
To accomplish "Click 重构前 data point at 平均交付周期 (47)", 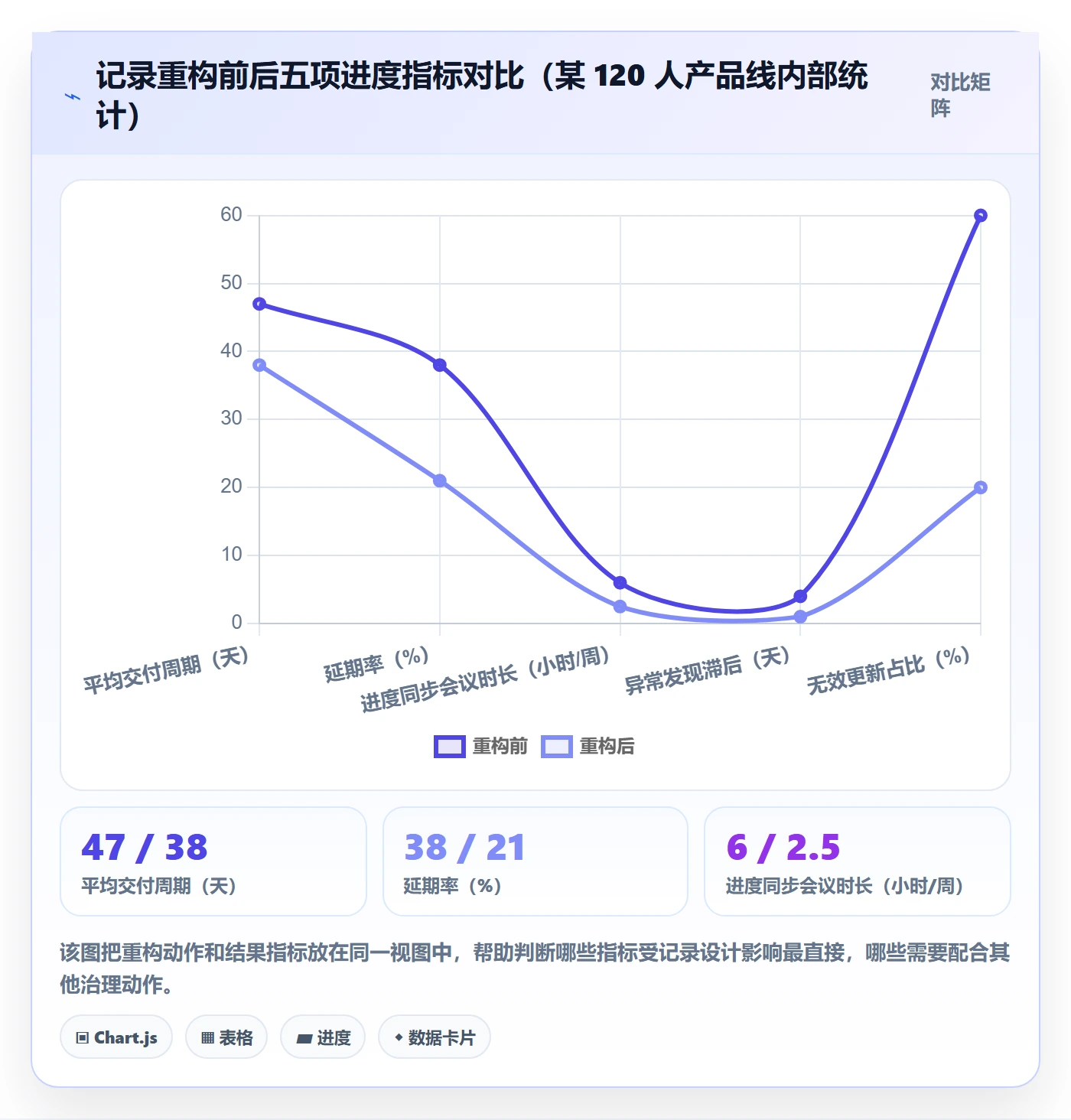I will [259, 304].
